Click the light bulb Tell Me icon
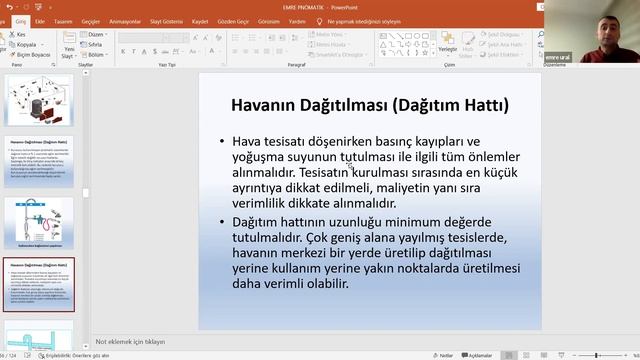The width and height of the screenshot is (640, 360). click(x=319, y=22)
